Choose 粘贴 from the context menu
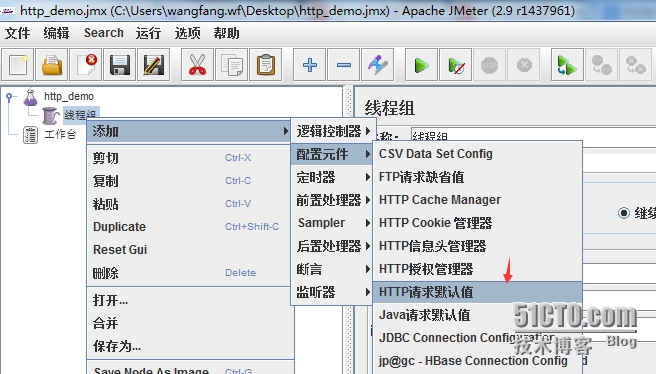 coord(189,204)
